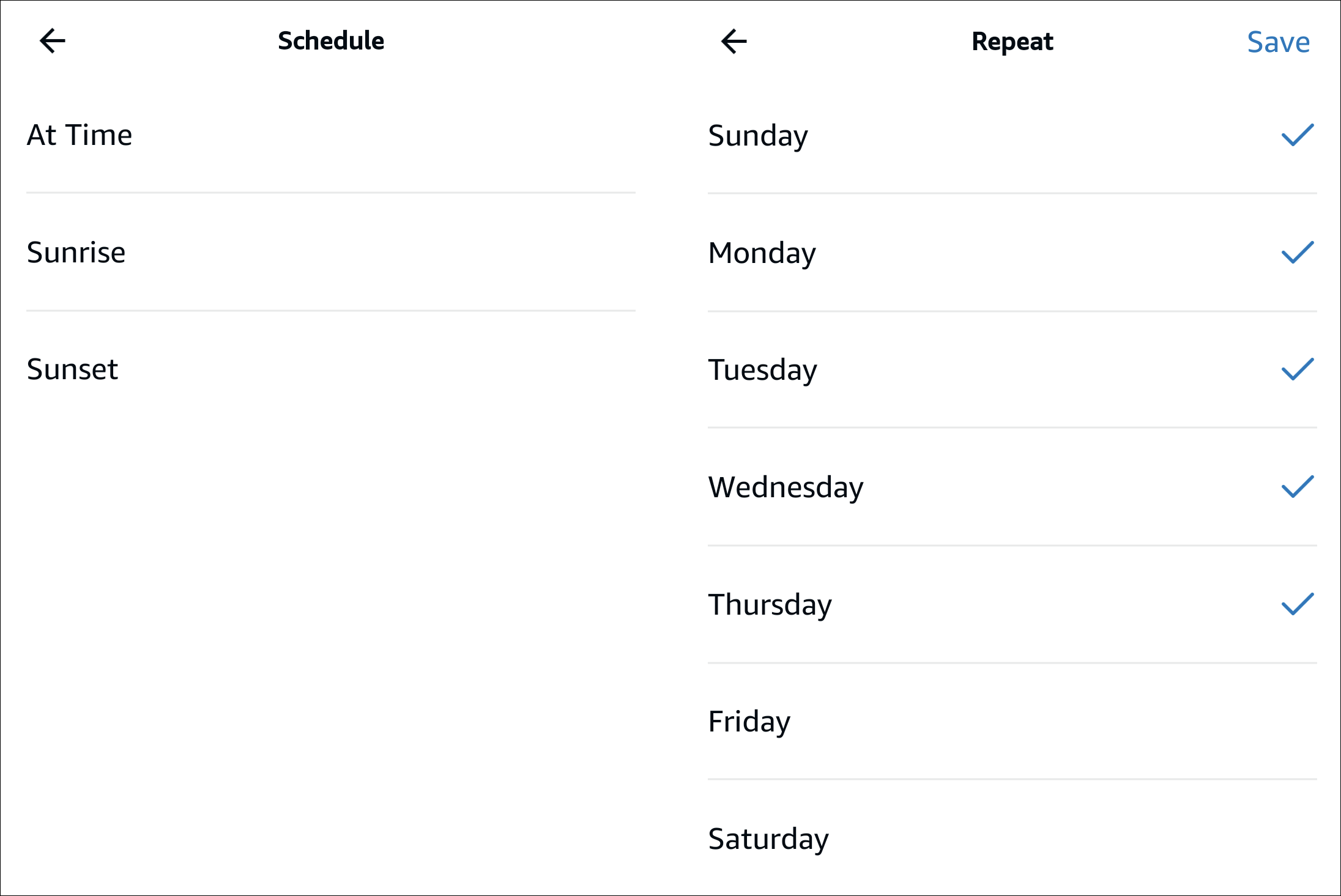
Task: Click the back arrow on the Schedule screen
Action: 52,41
